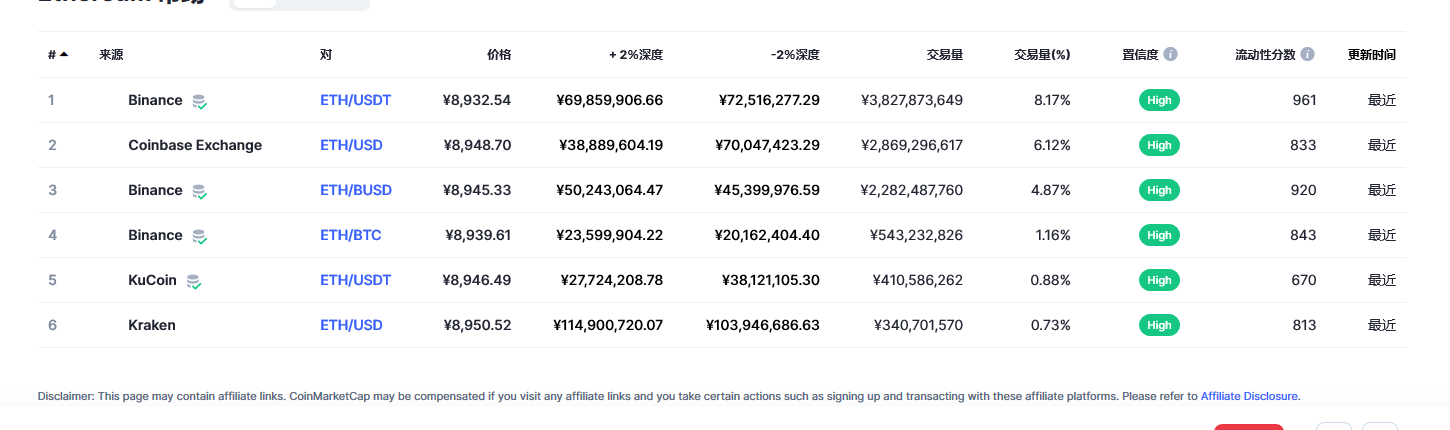Click the reserve-verified icon beside Binance ETH/BUSD
The image size is (1450, 430).
200,191
